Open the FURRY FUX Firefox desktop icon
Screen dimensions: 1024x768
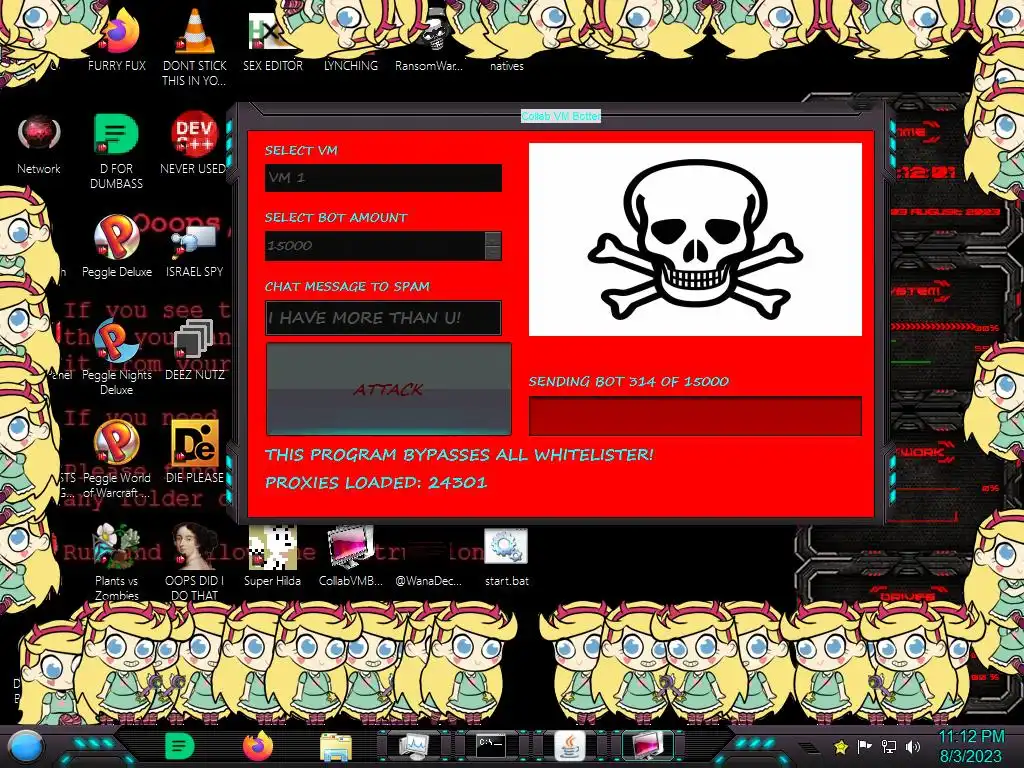coord(117,41)
